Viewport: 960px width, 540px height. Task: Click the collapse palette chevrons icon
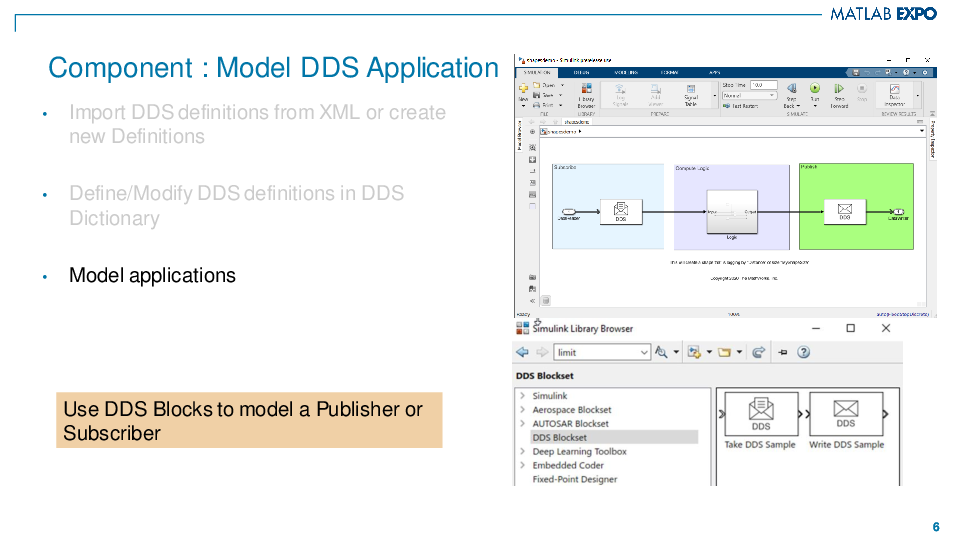533,301
